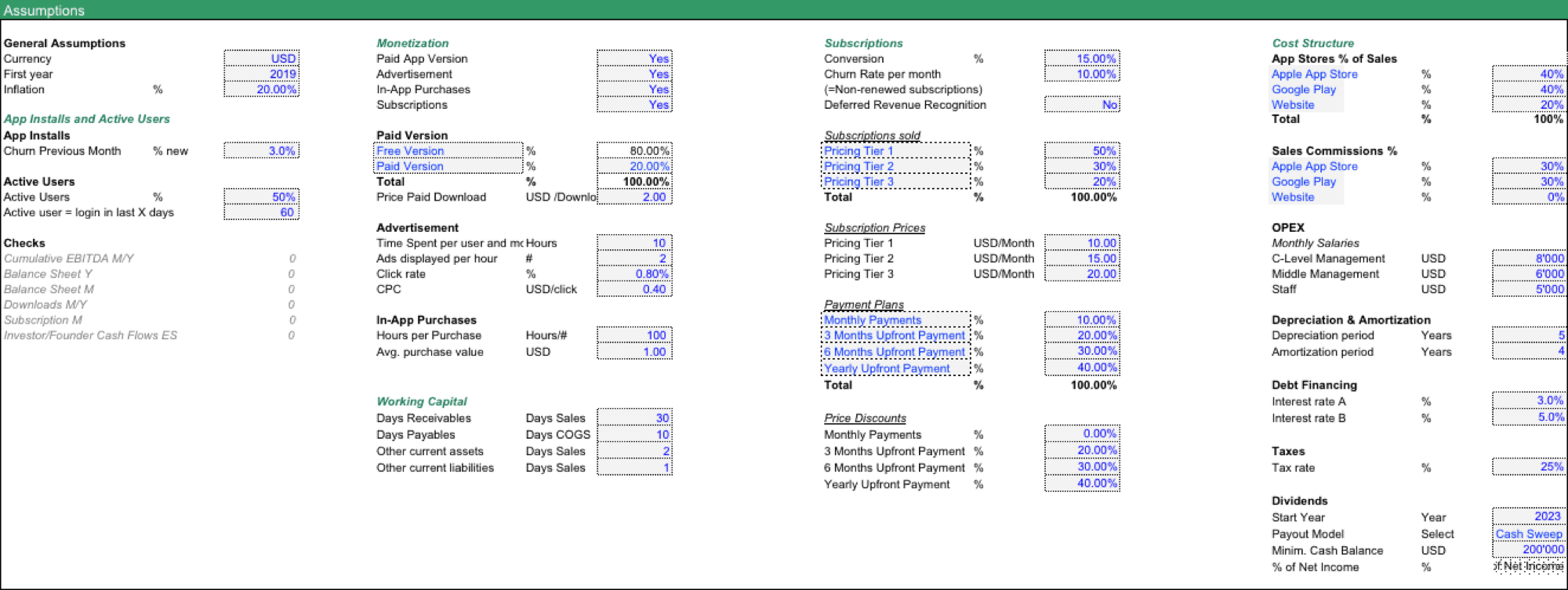This screenshot has height=590, width=1568.
Task: Click Other current liabilities value 1
Action: point(634,468)
